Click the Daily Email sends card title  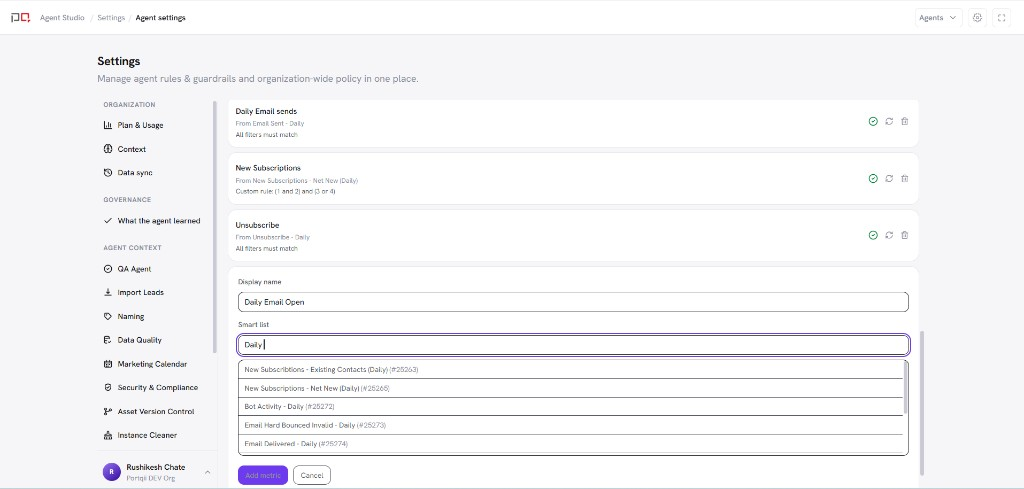[266, 111]
